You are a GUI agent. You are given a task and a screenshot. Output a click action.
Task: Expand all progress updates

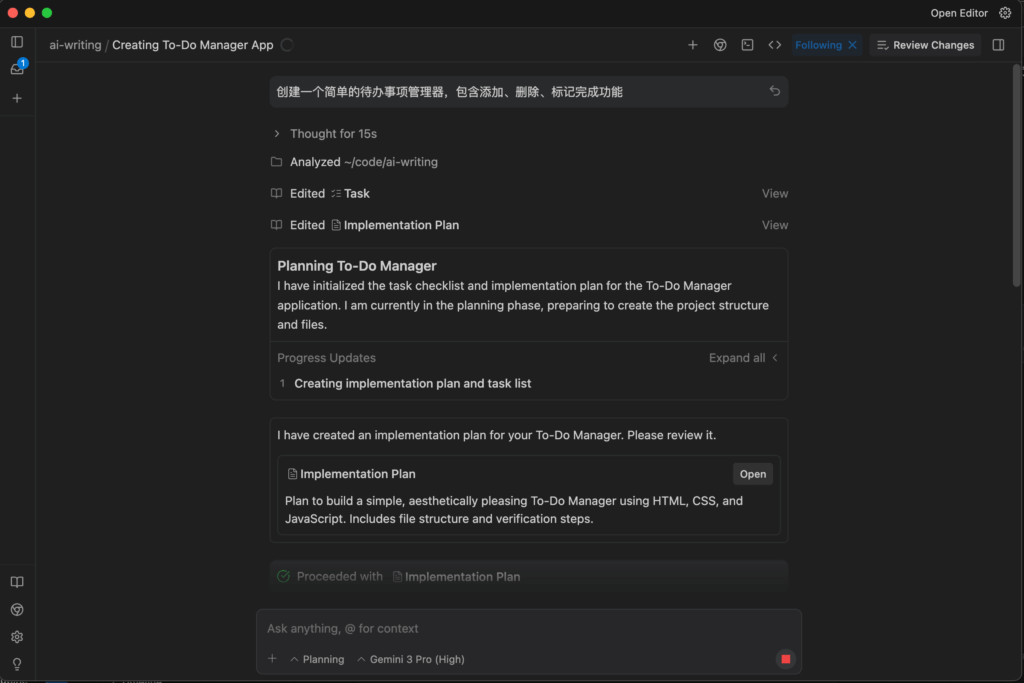pos(743,358)
